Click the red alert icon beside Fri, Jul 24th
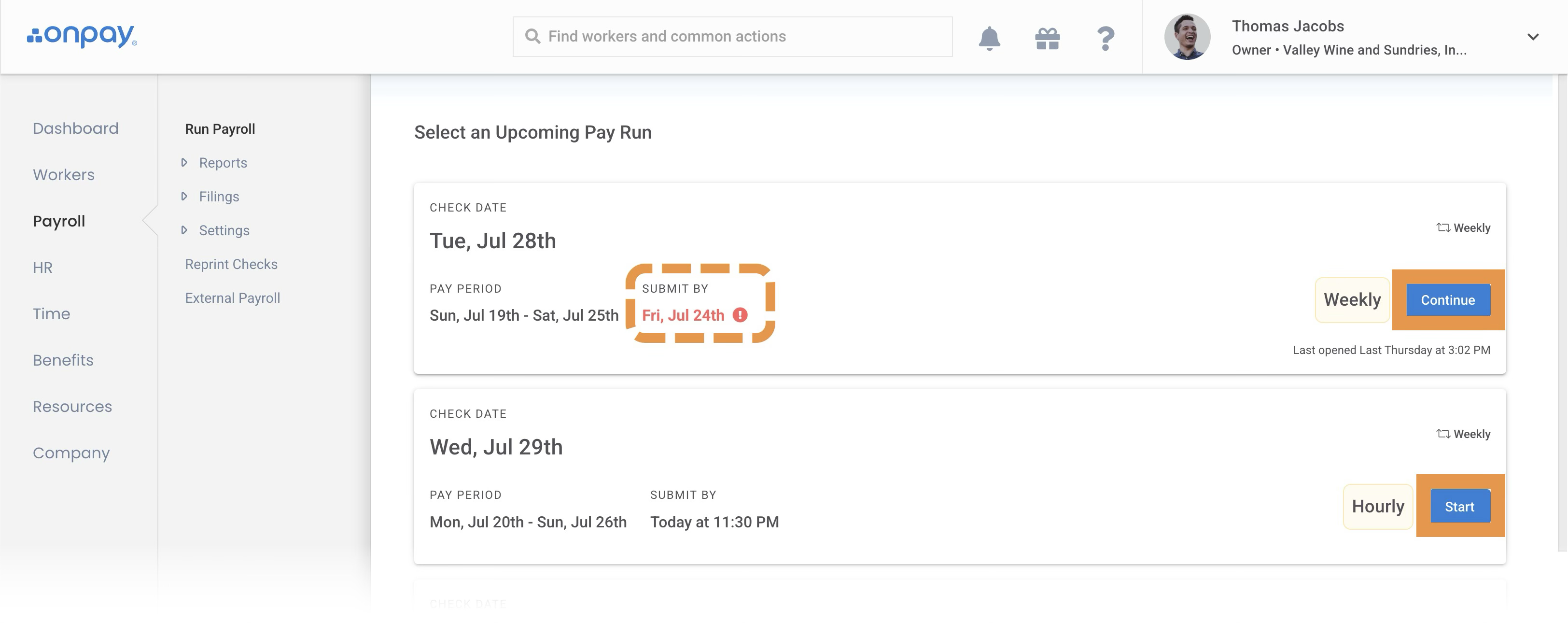Screen dimensions: 1568x623 tap(740, 315)
